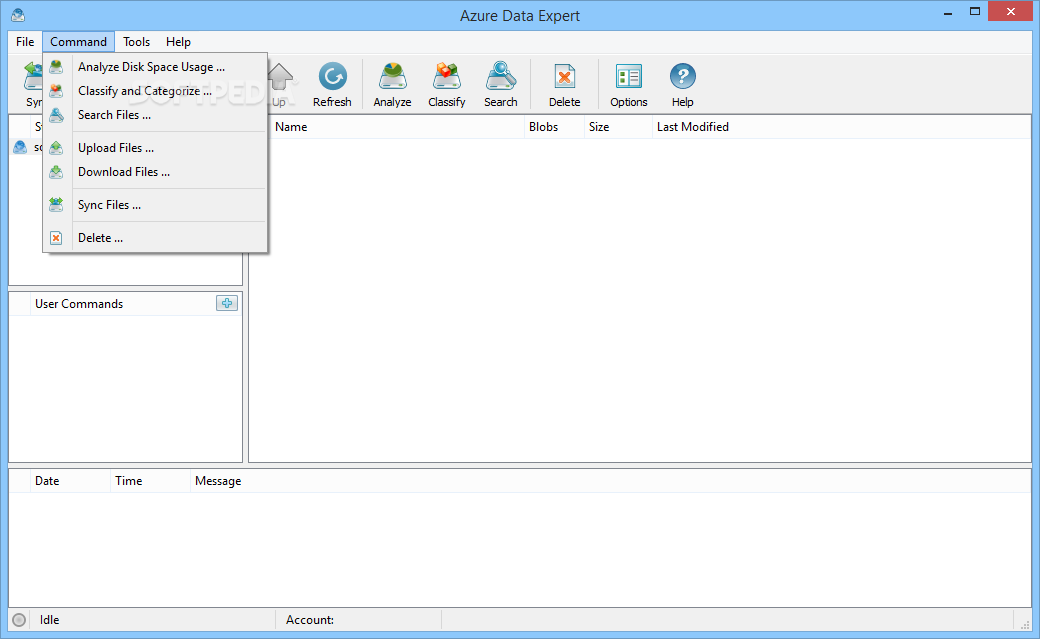Maximize the Azure Data Expert window
The width and height of the screenshot is (1040, 639).
(974, 12)
